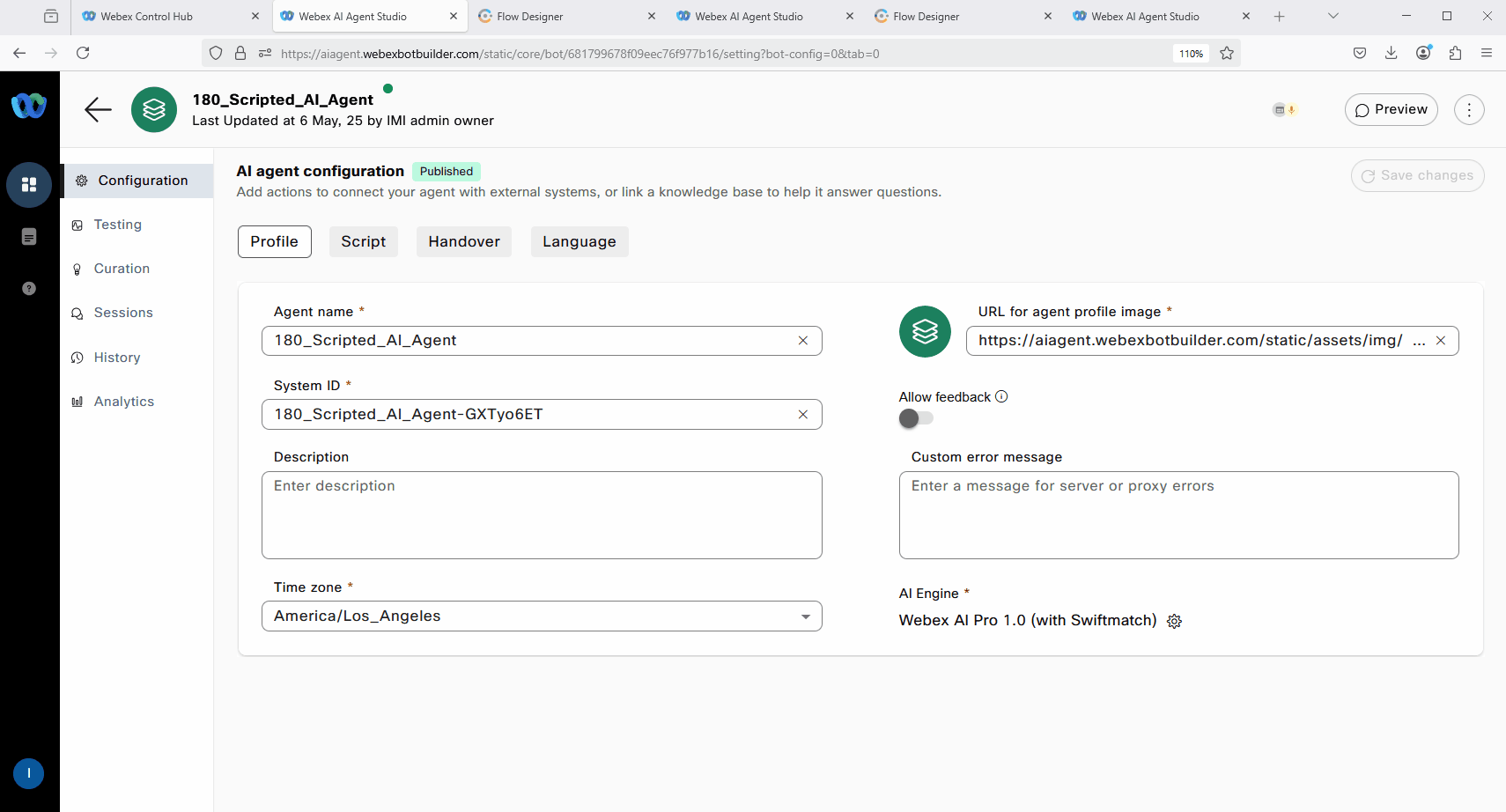Image resolution: width=1506 pixels, height=812 pixels.
Task: Switch to the Script tab
Action: point(363,241)
